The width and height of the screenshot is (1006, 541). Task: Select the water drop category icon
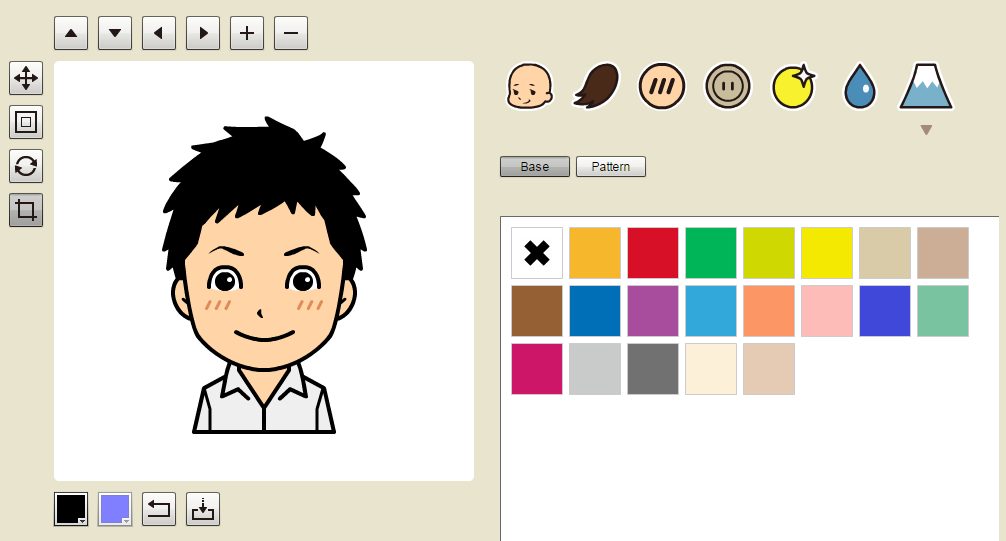tap(859, 87)
